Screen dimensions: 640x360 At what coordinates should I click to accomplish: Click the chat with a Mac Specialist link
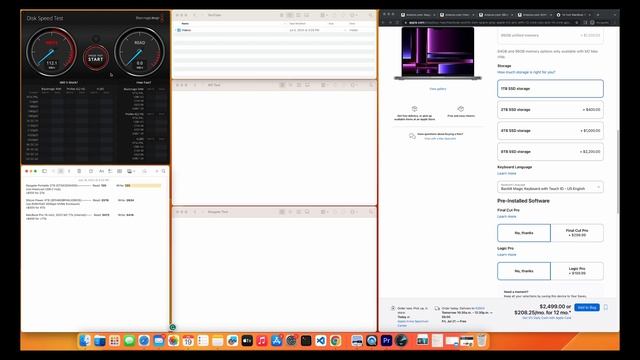tap(440, 139)
